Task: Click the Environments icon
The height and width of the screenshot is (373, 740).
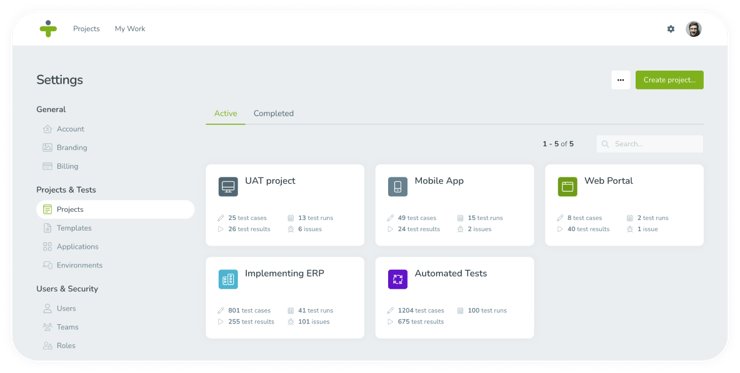Action: 47,265
